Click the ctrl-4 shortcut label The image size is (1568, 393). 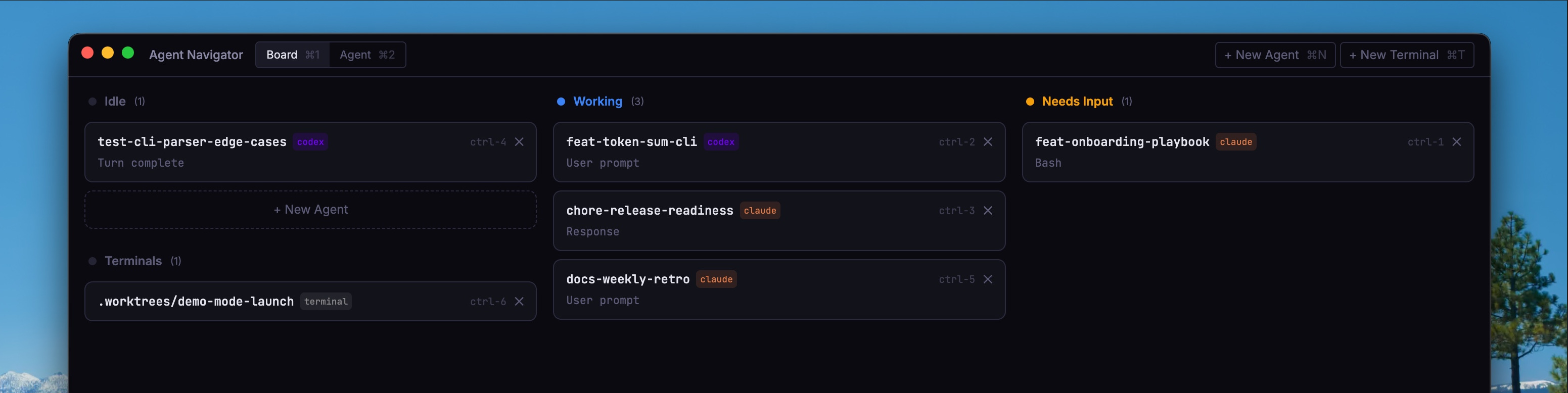488,142
